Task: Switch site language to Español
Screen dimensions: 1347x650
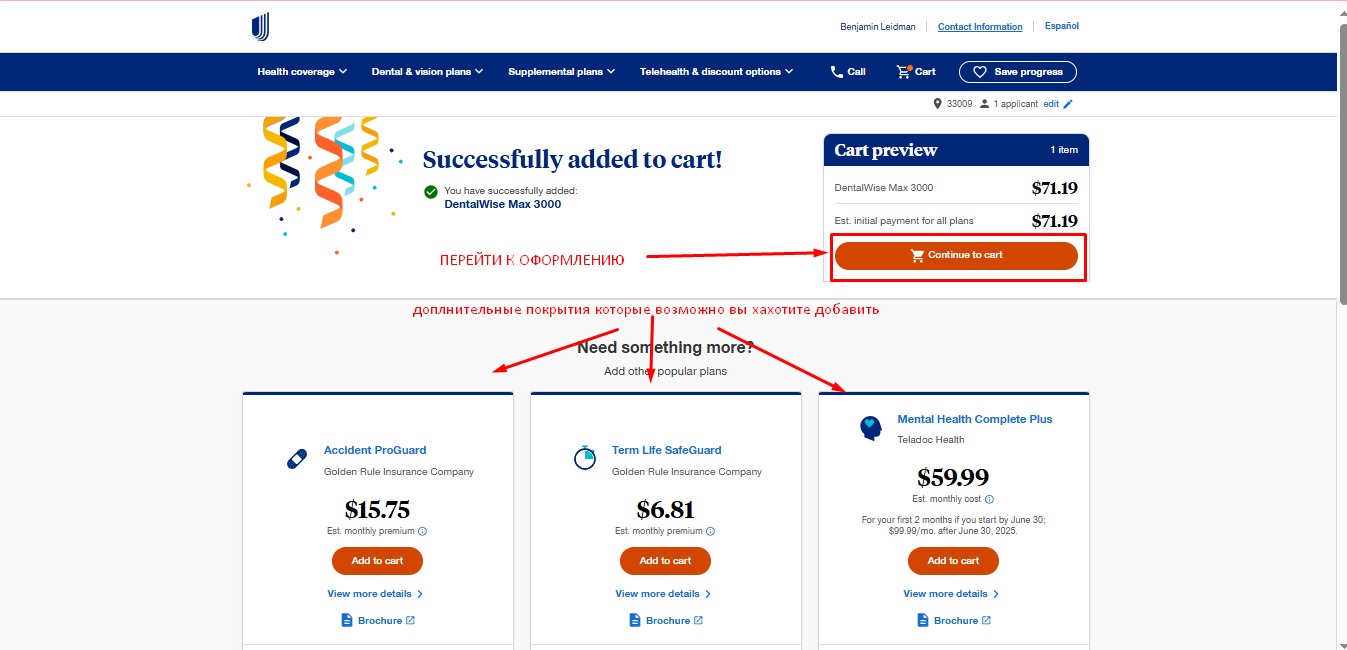Action: point(1061,26)
